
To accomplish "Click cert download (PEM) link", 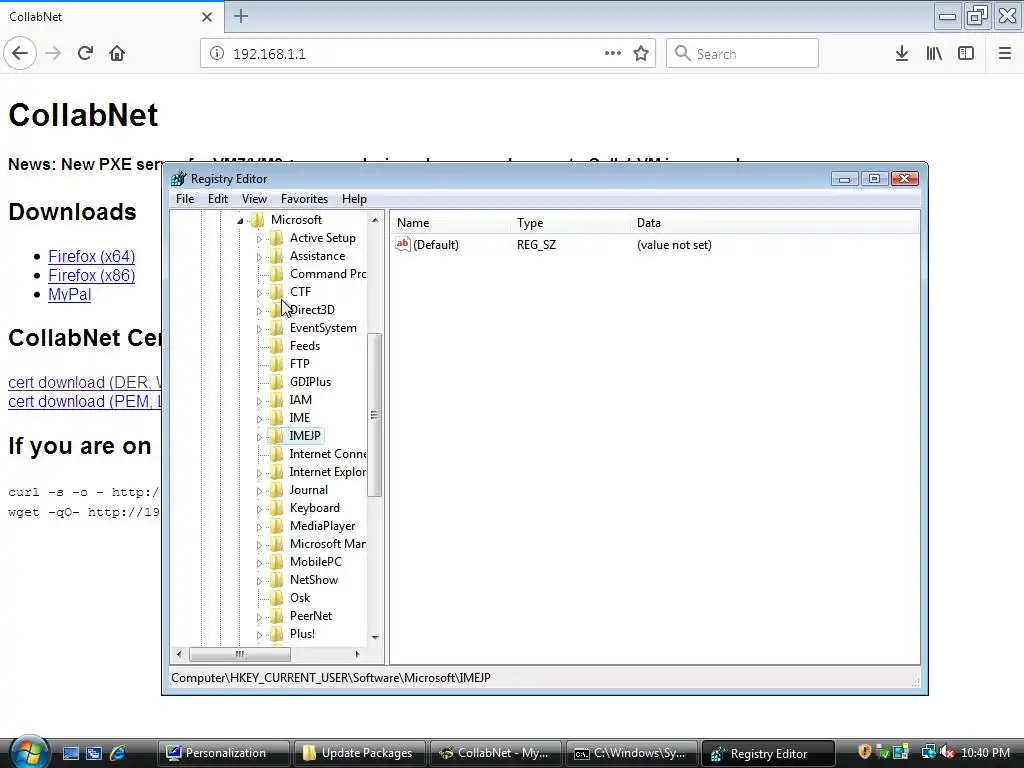I will [85, 401].
